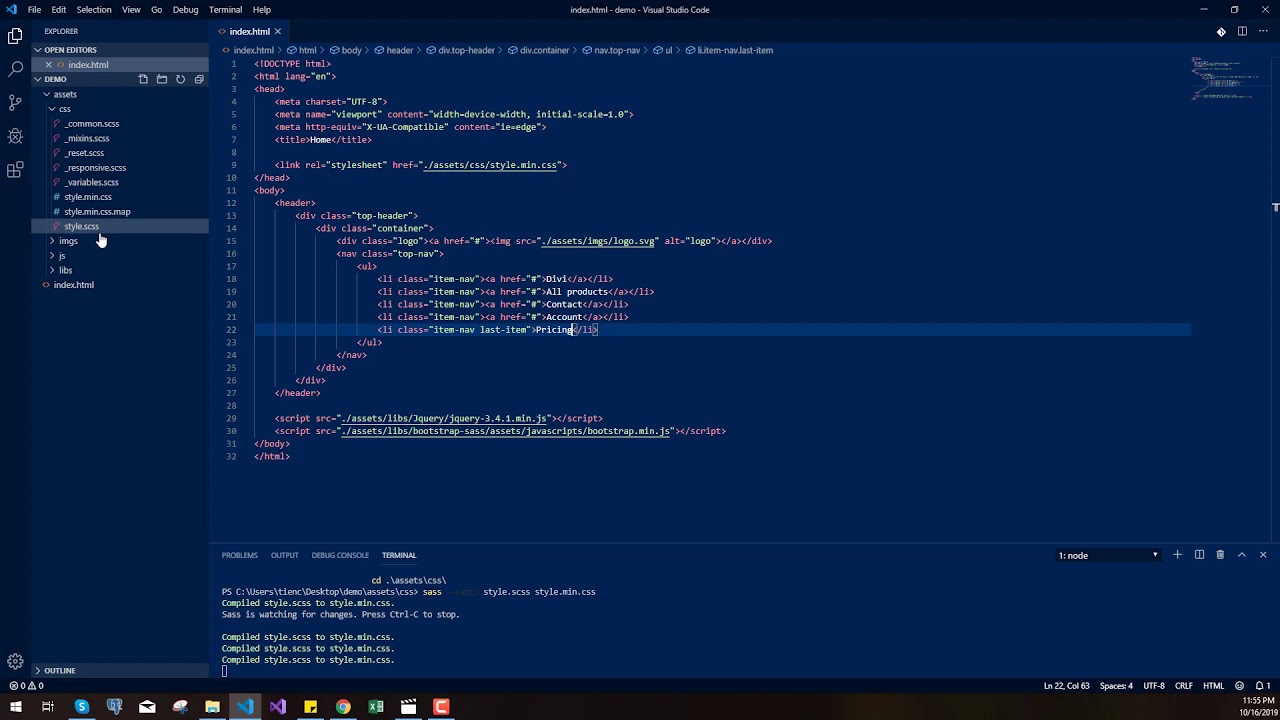
Task: Open Google Chrome from the taskbar
Action: pyautogui.click(x=343, y=707)
